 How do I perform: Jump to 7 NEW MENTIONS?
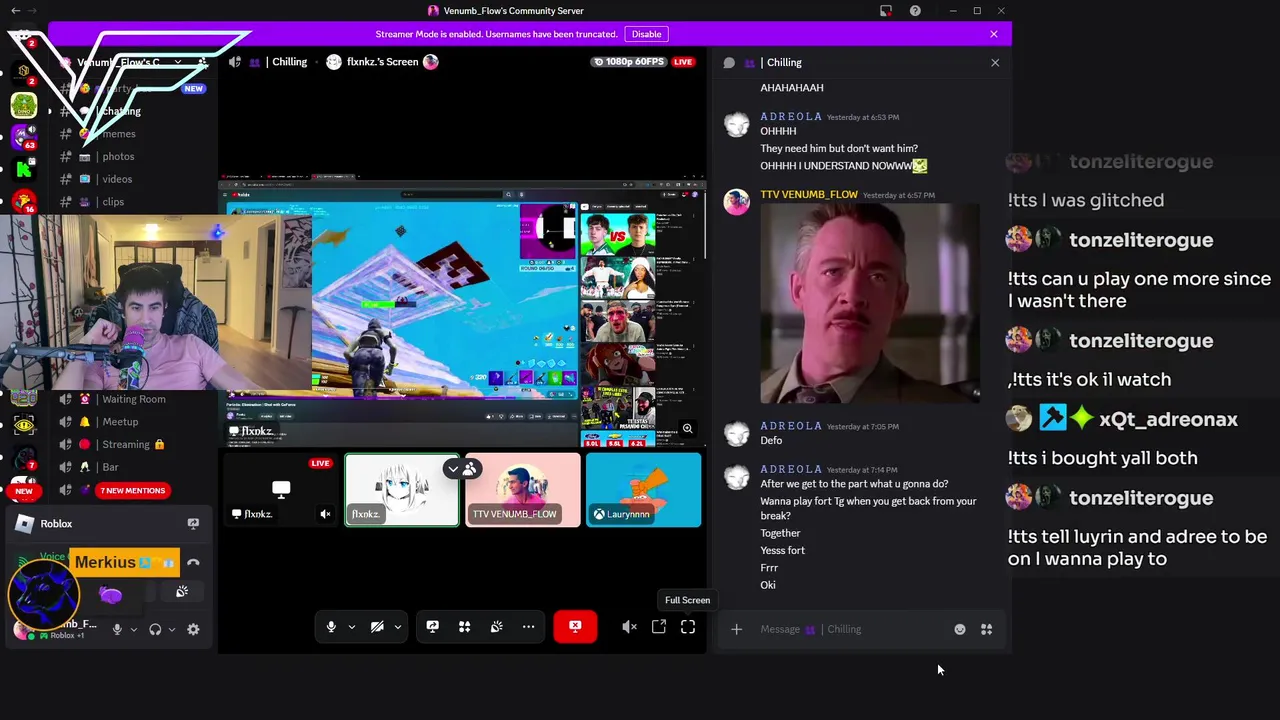[132, 491]
